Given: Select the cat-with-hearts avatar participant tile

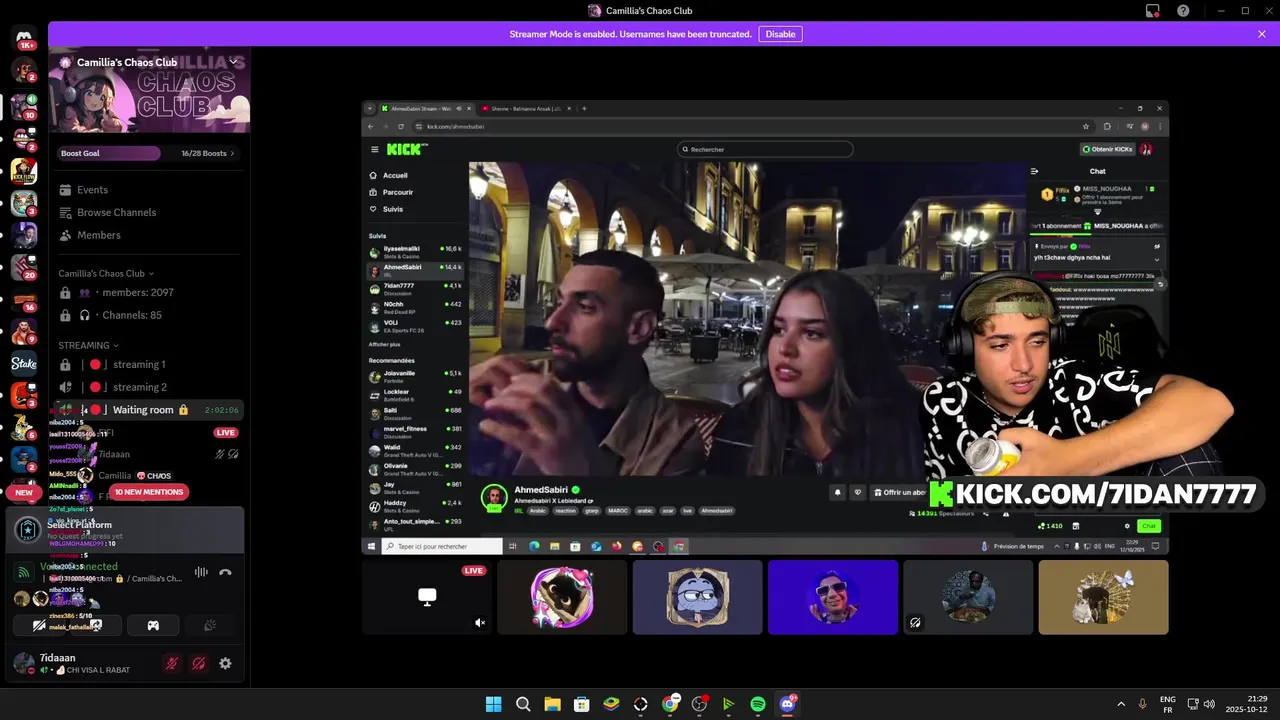Looking at the screenshot, I should click(562, 597).
